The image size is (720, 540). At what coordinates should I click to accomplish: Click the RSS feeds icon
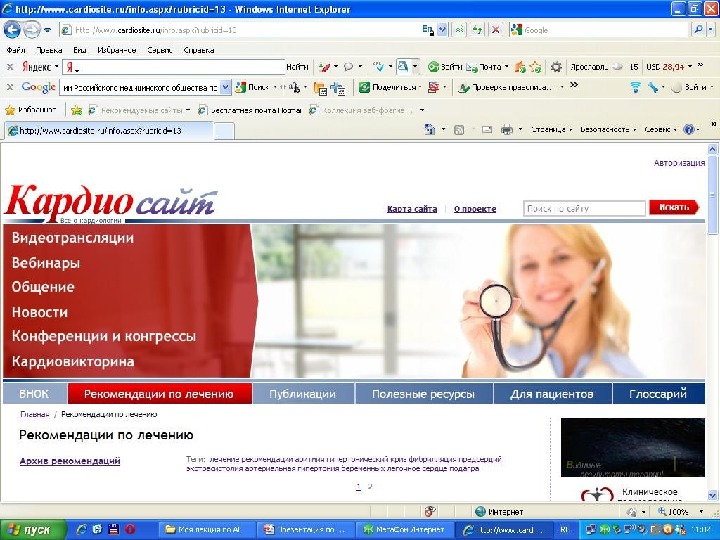(459, 130)
